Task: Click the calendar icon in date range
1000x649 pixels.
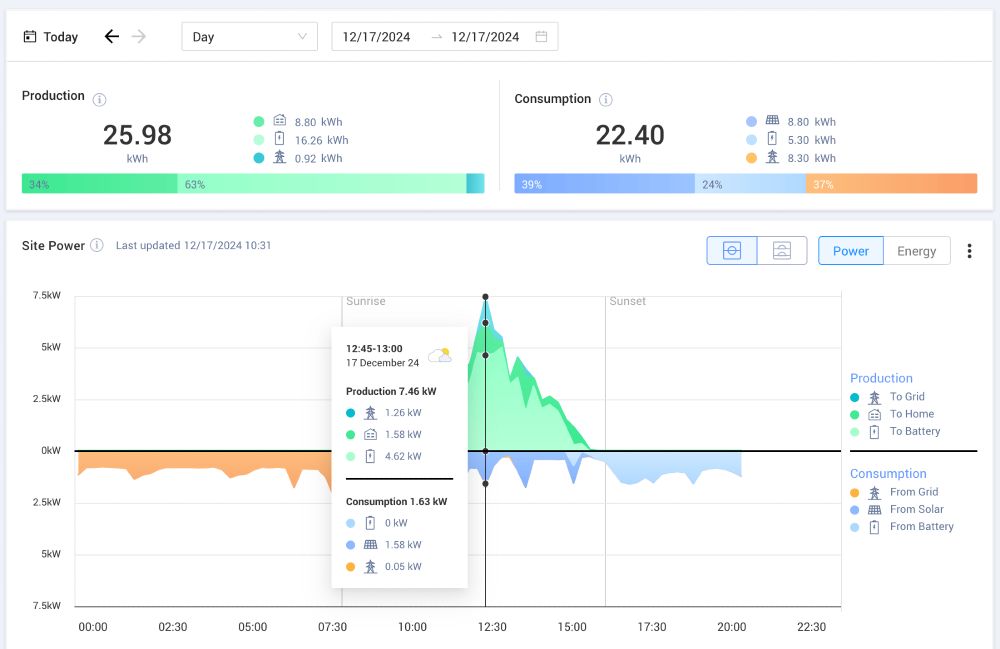Action: [x=541, y=36]
